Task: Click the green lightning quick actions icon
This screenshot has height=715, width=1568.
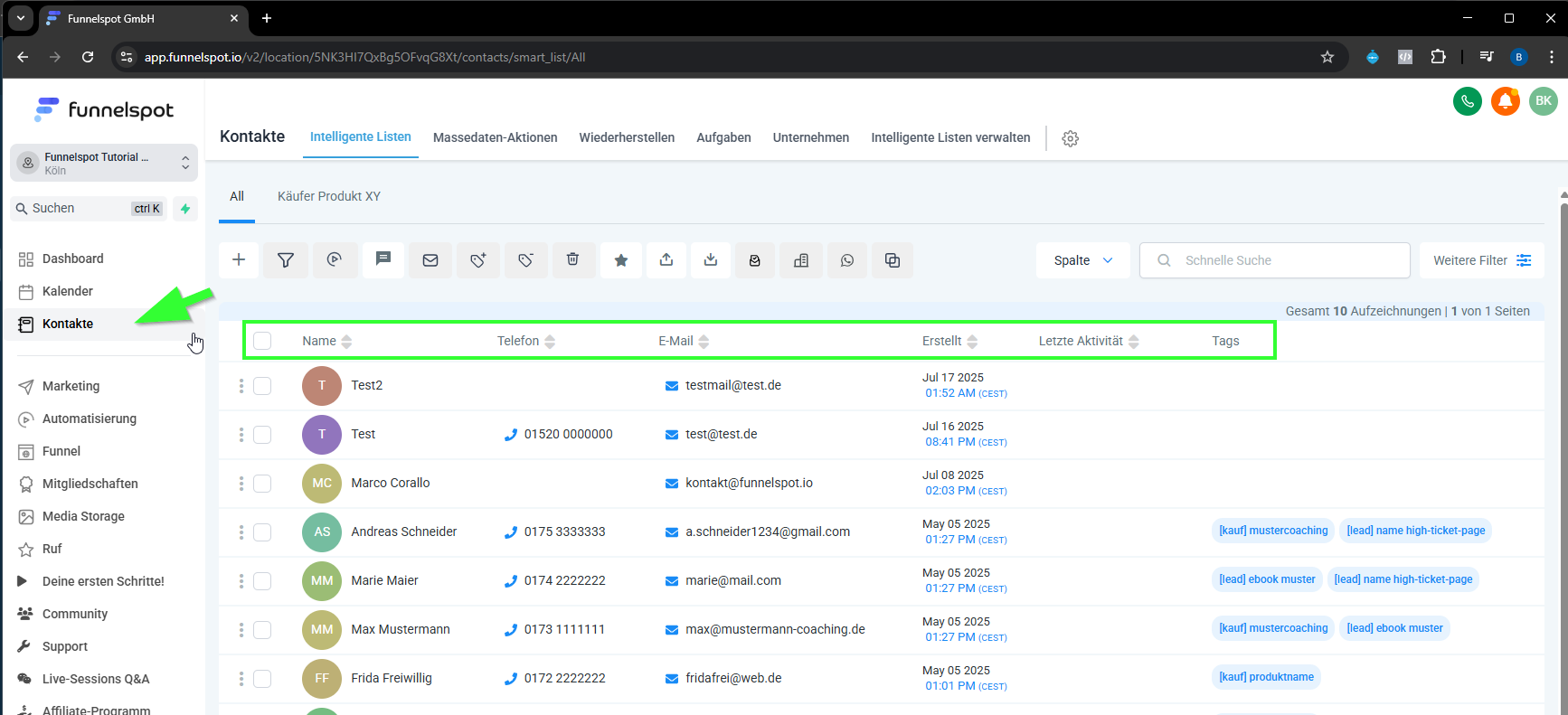Action: 185,209
